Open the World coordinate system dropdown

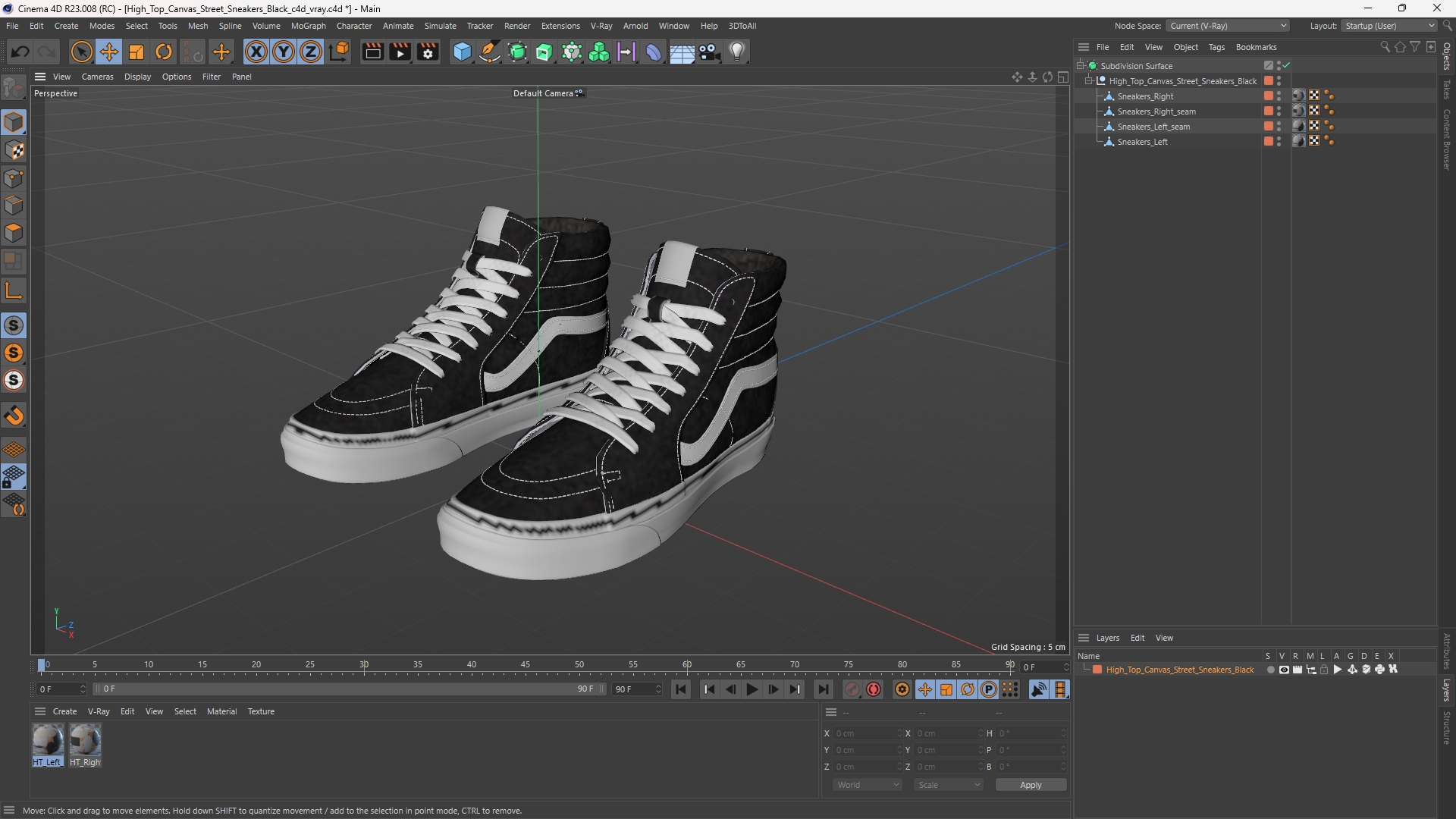pyautogui.click(x=867, y=785)
